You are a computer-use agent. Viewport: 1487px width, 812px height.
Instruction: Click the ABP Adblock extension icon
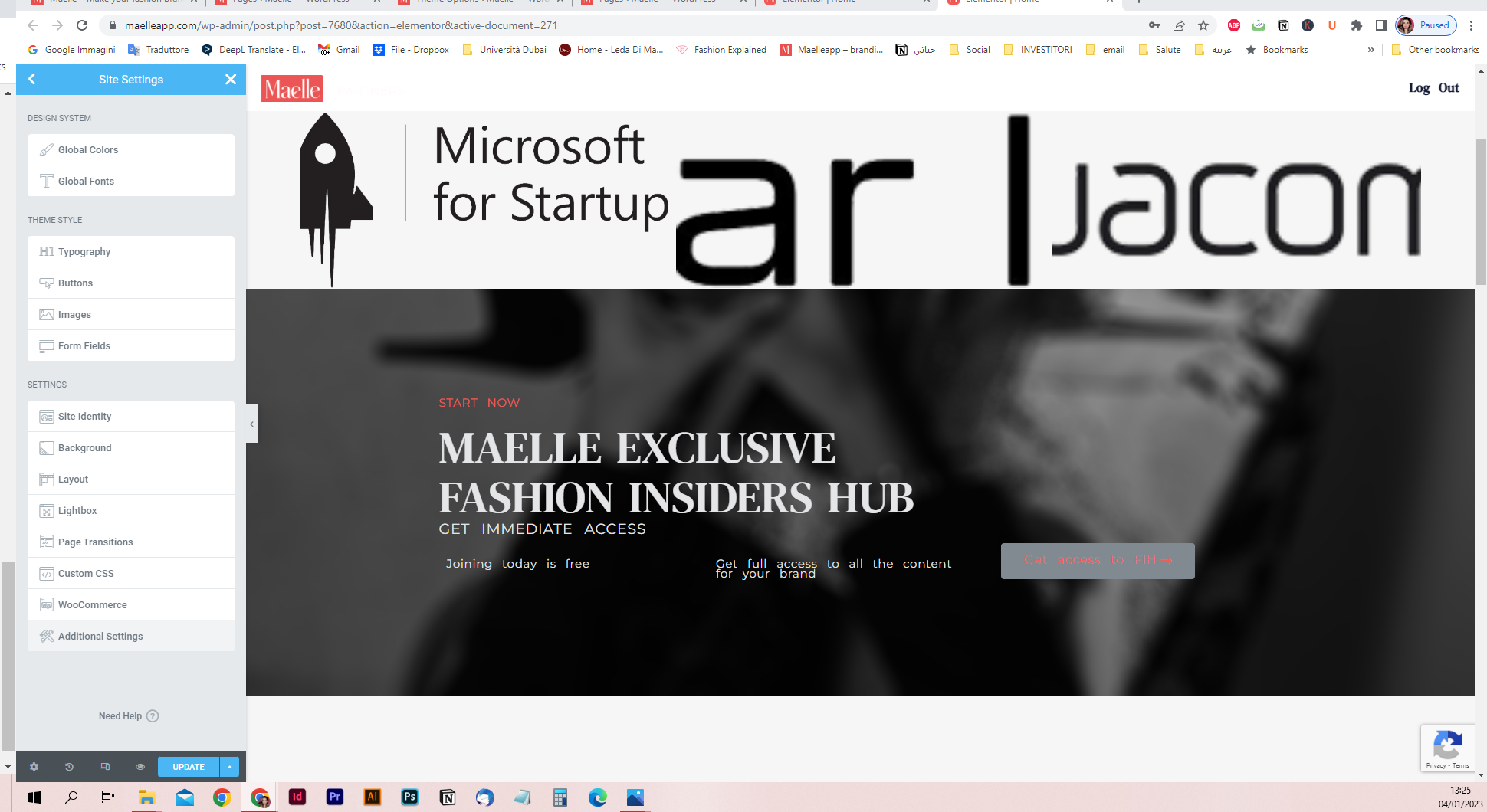pos(1234,25)
